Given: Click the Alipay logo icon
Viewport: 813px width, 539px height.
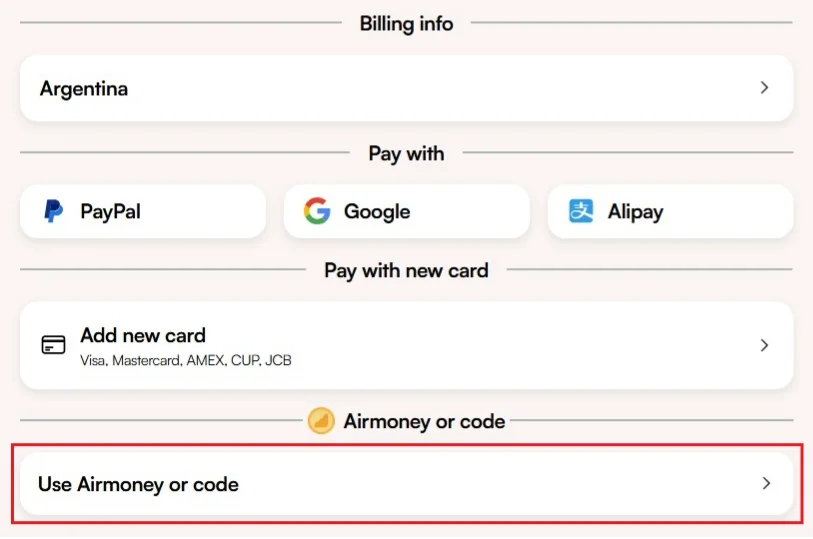Looking at the screenshot, I should [x=581, y=211].
